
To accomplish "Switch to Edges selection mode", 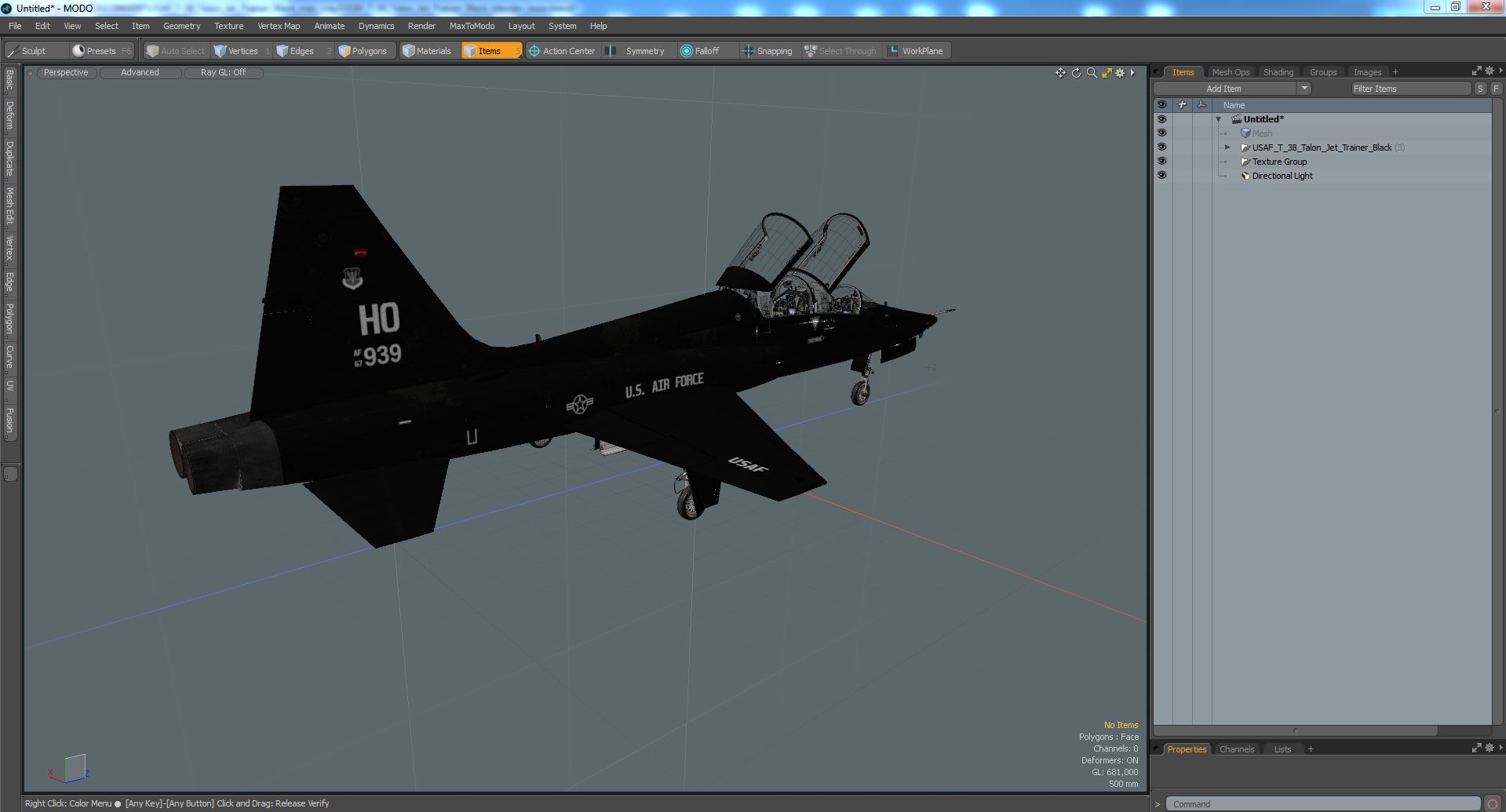I will click(x=302, y=51).
